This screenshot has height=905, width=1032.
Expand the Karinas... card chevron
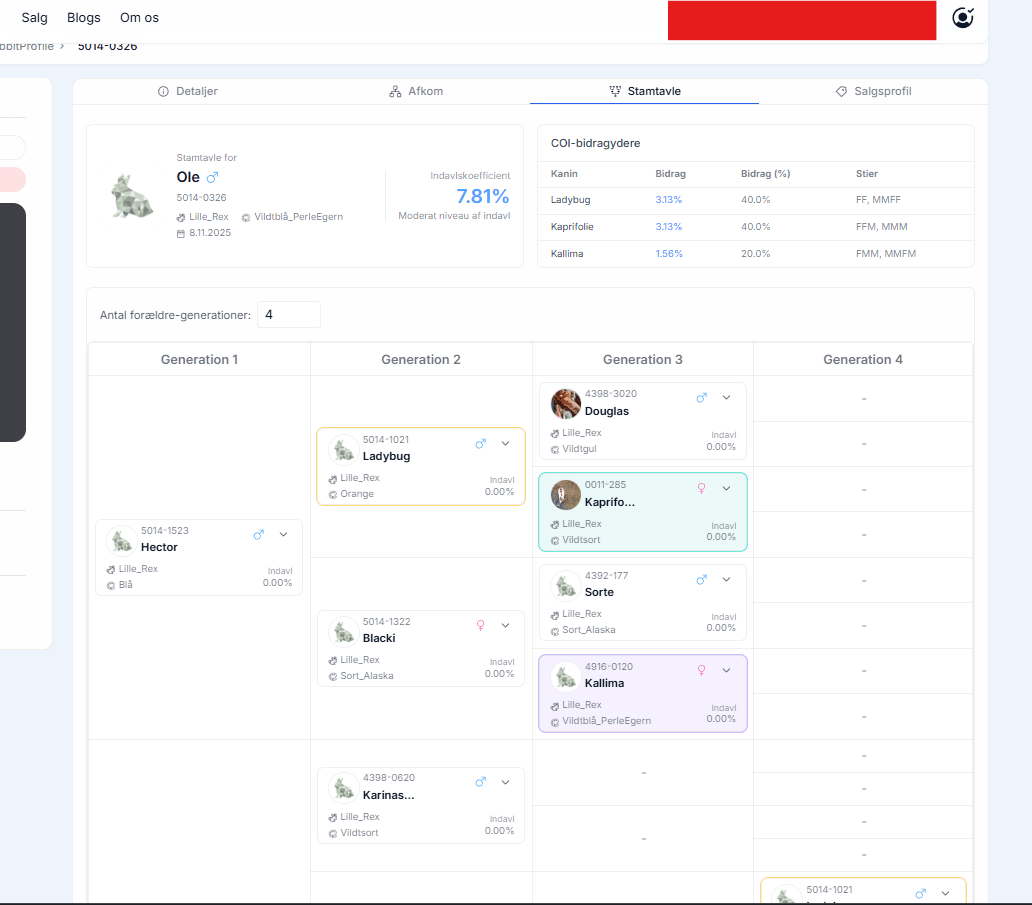coord(505,782)
